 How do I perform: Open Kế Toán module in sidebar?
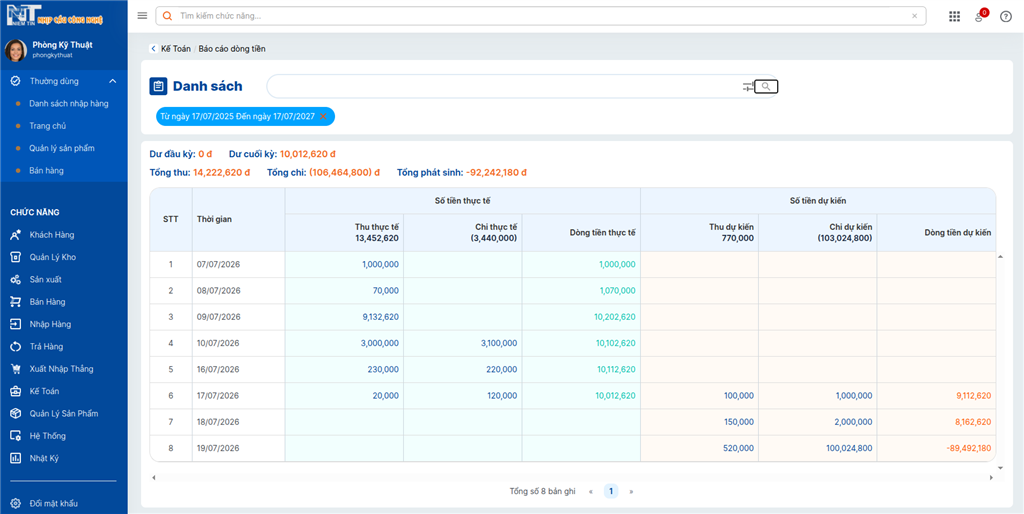(x=44, y=391)
